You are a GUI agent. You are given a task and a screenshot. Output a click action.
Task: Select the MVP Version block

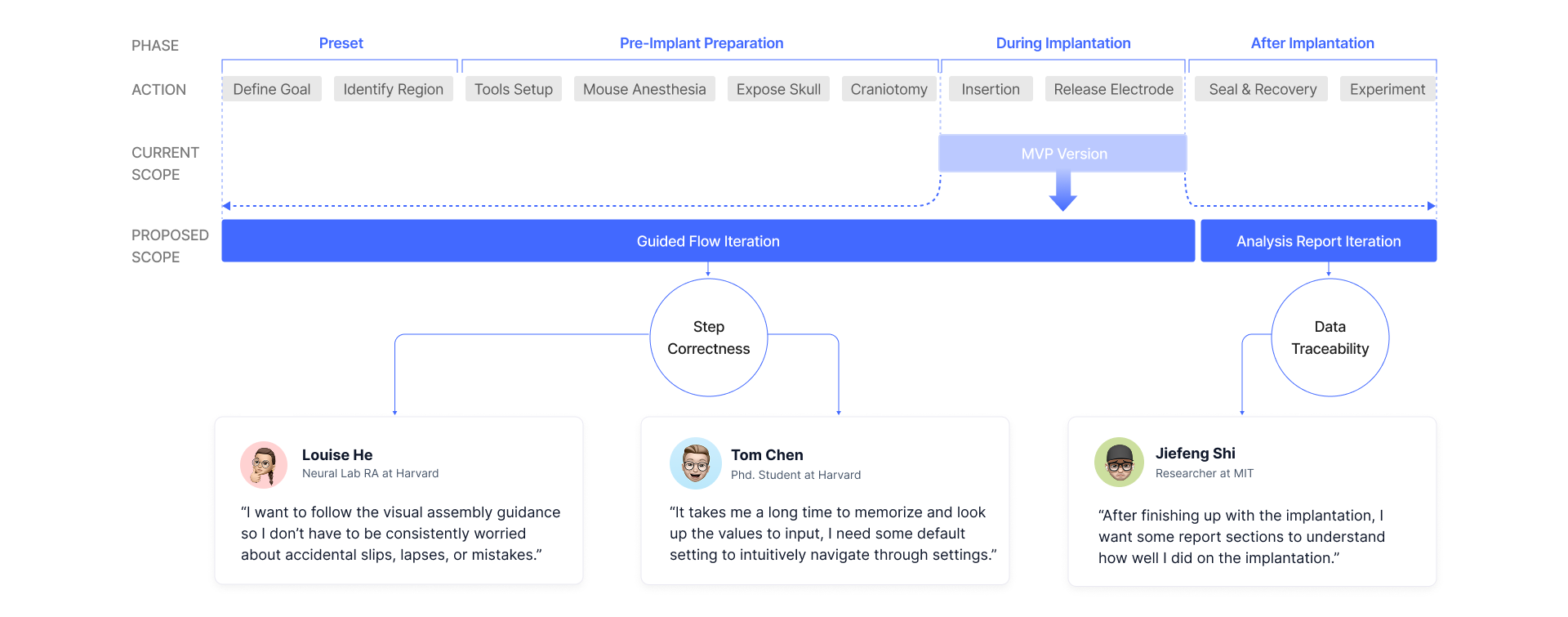tap(1063, 154)
